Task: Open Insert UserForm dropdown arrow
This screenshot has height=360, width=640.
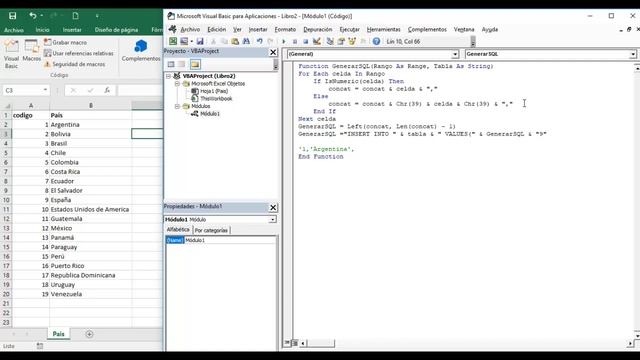Action: (191, 41)
